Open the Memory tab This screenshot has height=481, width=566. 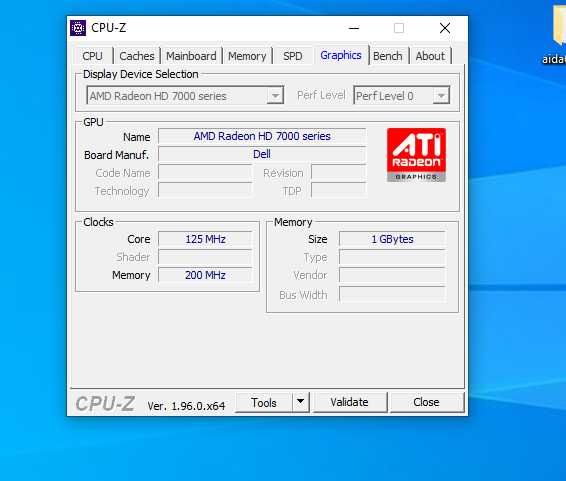(247, 56)
